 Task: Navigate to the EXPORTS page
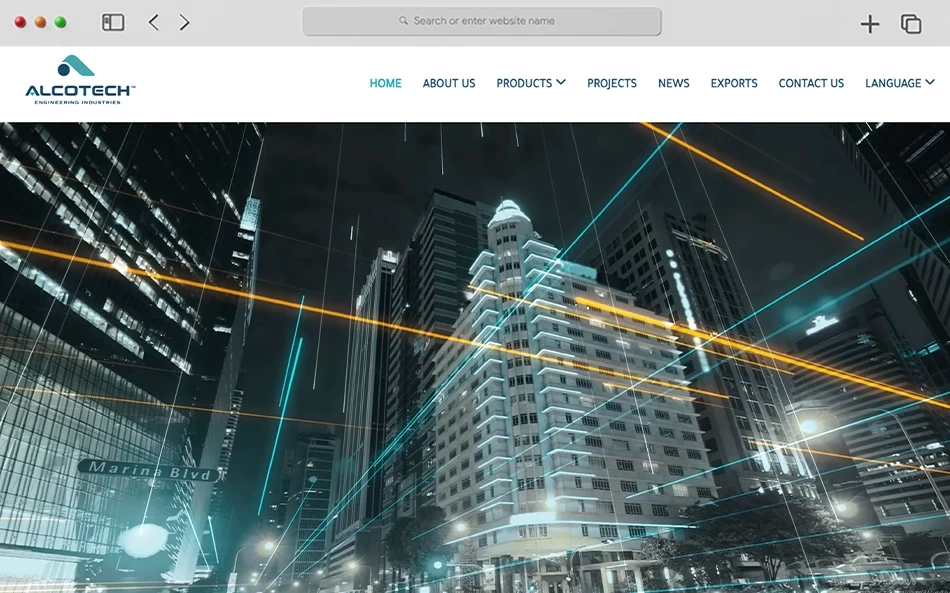tap(734, 83)
